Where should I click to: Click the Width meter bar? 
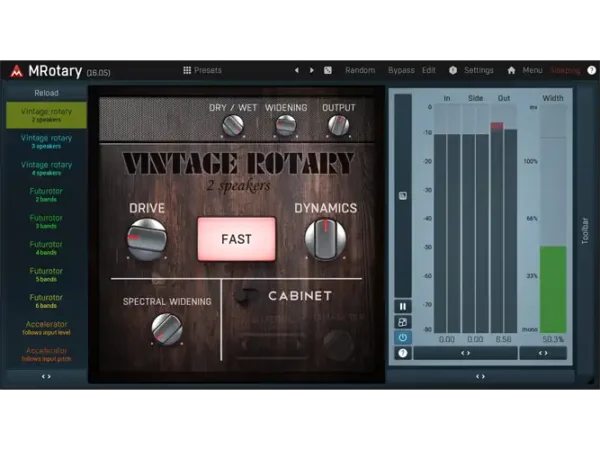point(553,220)
